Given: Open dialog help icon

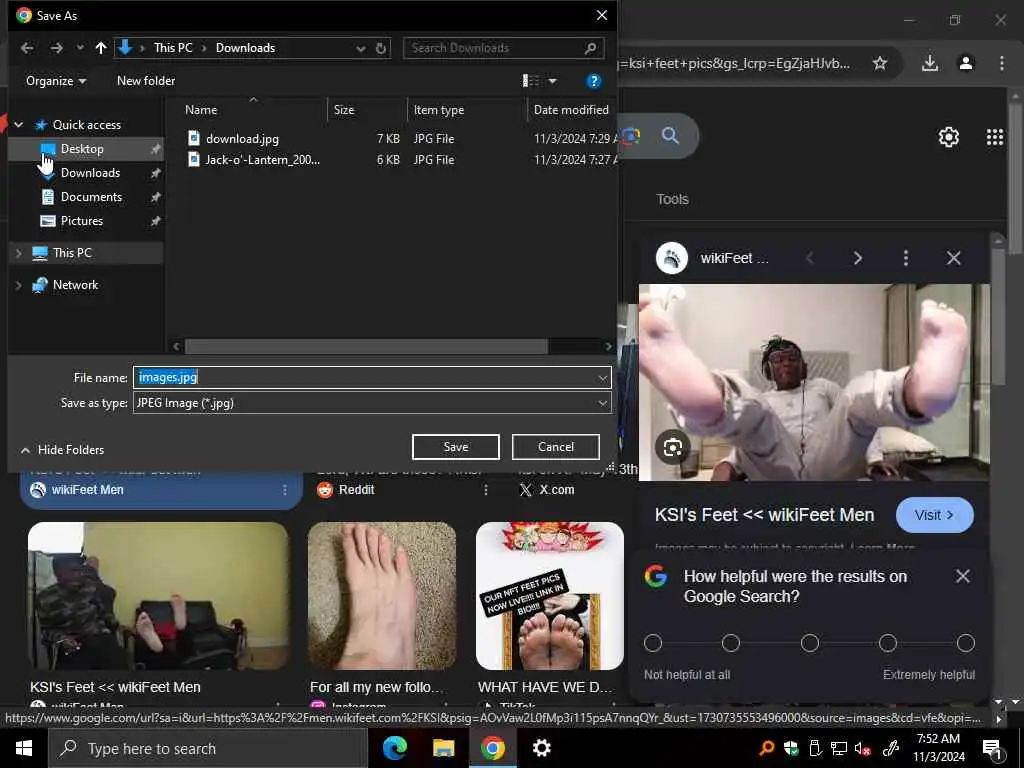Looking at the screenshot, I should coord(594,81).
